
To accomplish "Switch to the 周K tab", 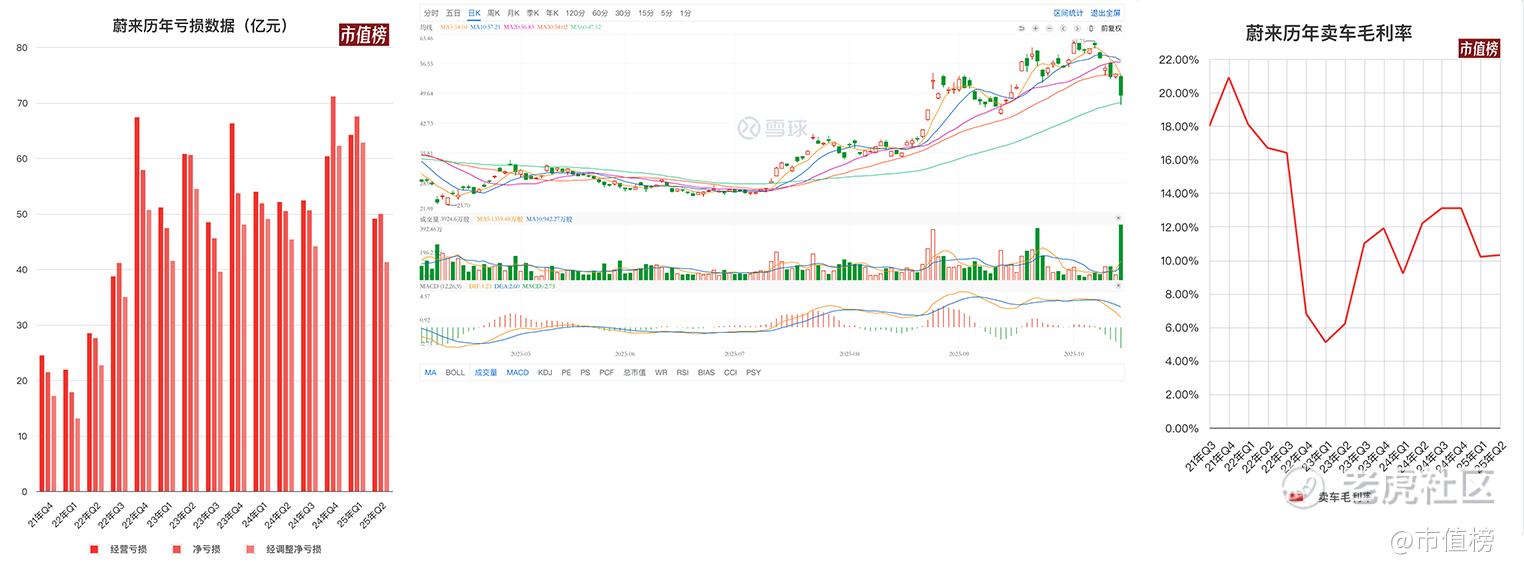I will [x=494, y=13].
